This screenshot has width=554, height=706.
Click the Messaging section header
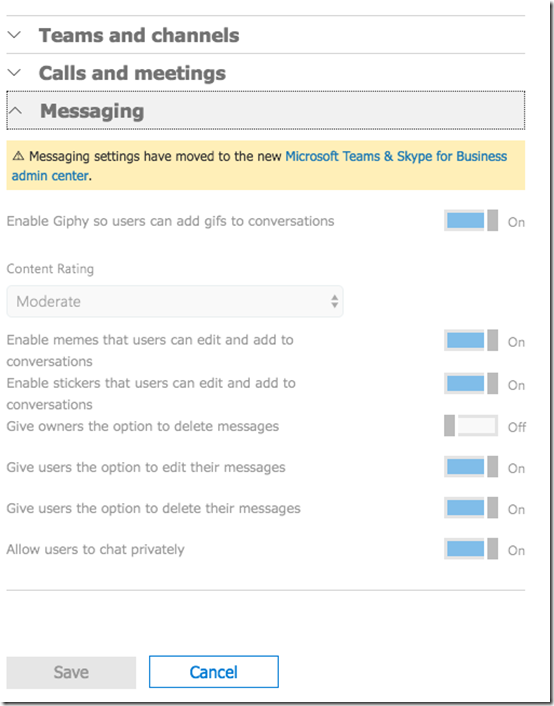coord(266,110)
